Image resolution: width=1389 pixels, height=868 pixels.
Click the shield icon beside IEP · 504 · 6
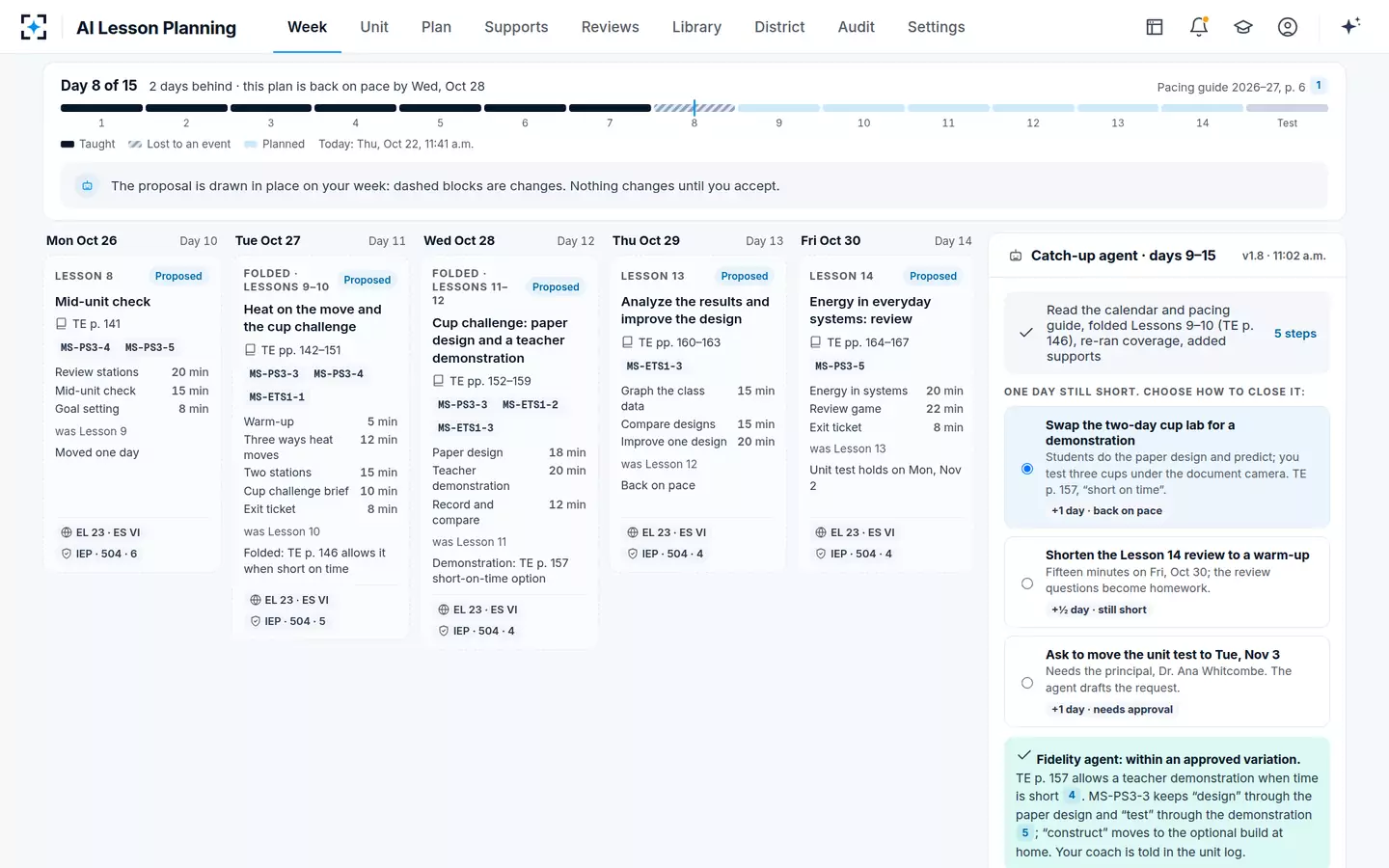tap(67, 554)
